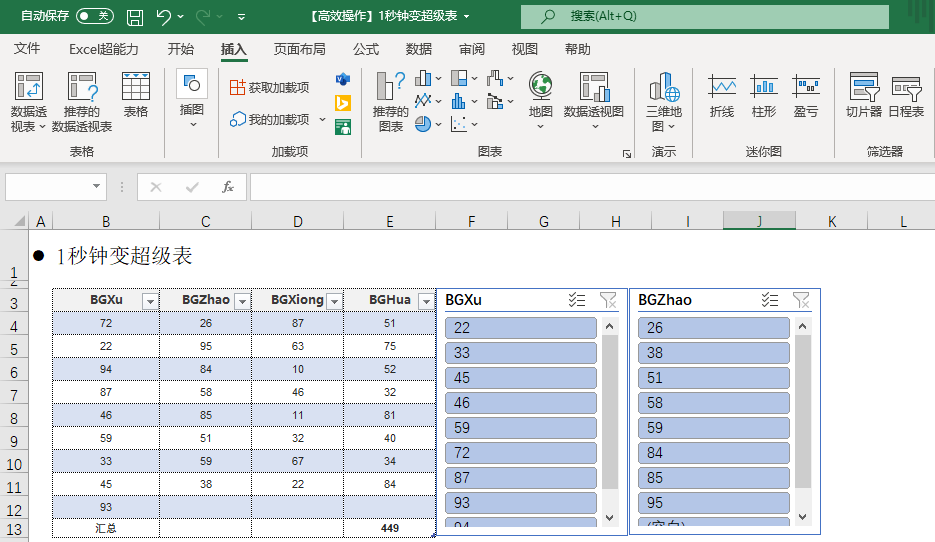
Task: Switch to the 页面布局 tab
Action: click(299, 49)
